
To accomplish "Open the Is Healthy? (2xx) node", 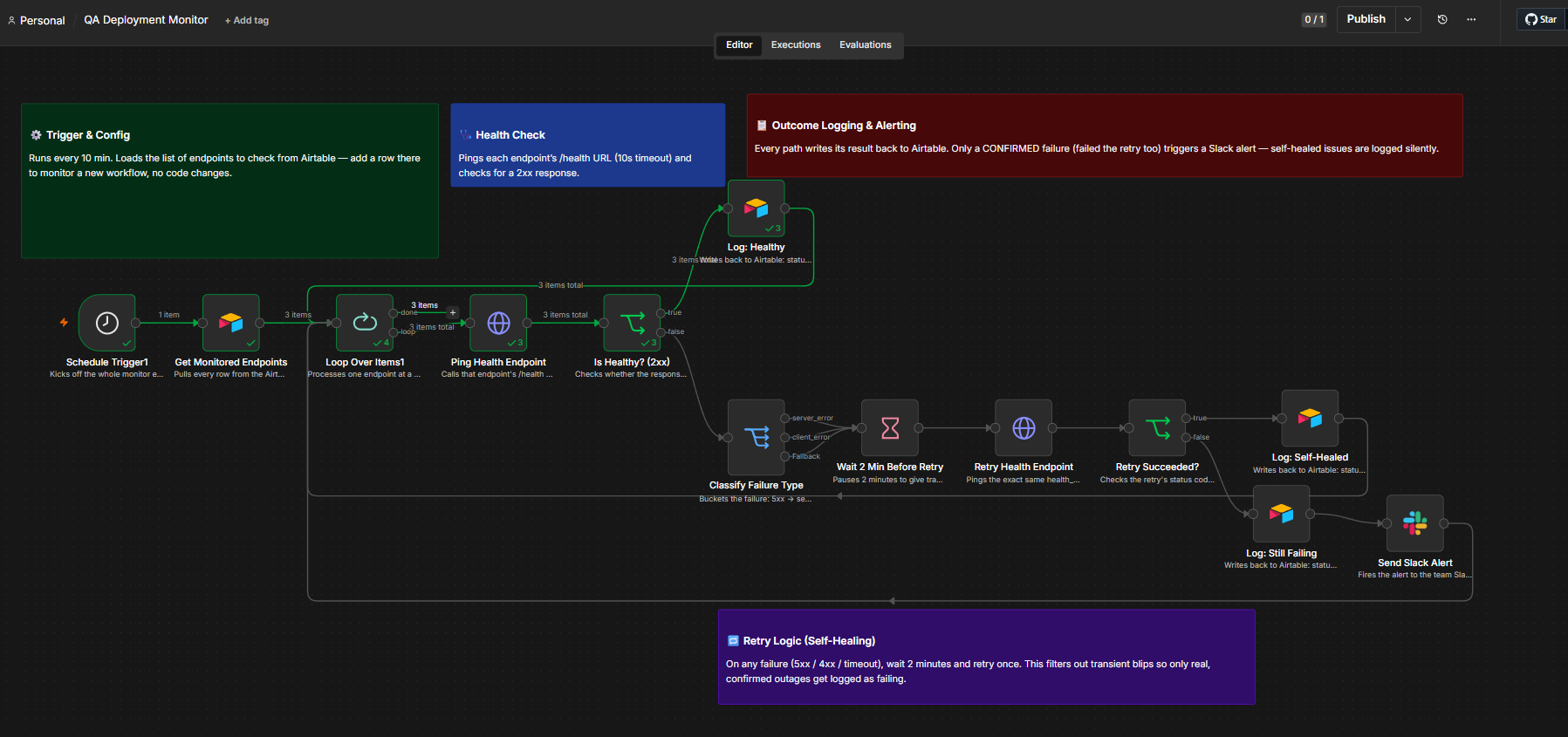I will (x=632, y=323).
